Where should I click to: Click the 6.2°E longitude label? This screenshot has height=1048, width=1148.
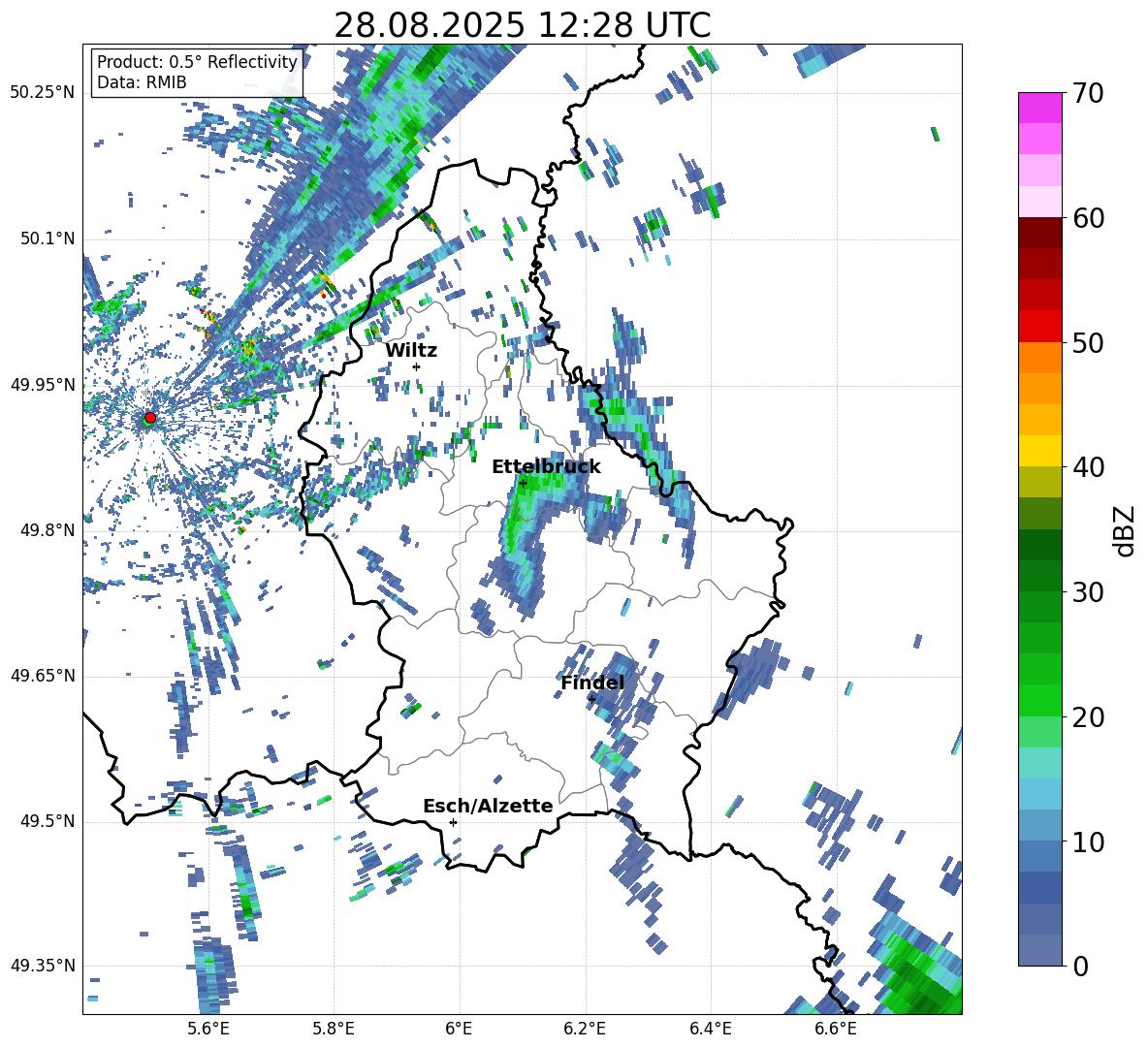coord(585,1029)
